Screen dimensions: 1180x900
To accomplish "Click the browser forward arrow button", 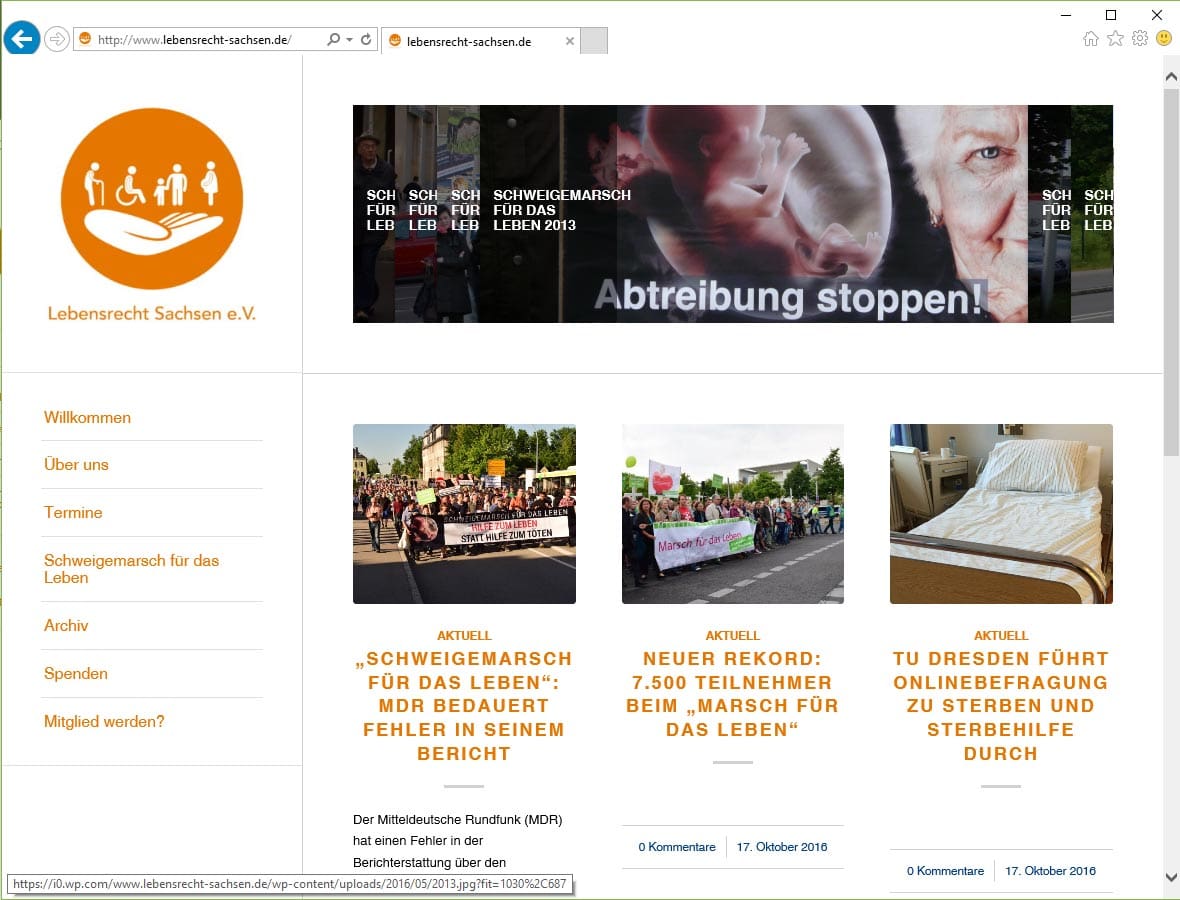I will point(57,39).
